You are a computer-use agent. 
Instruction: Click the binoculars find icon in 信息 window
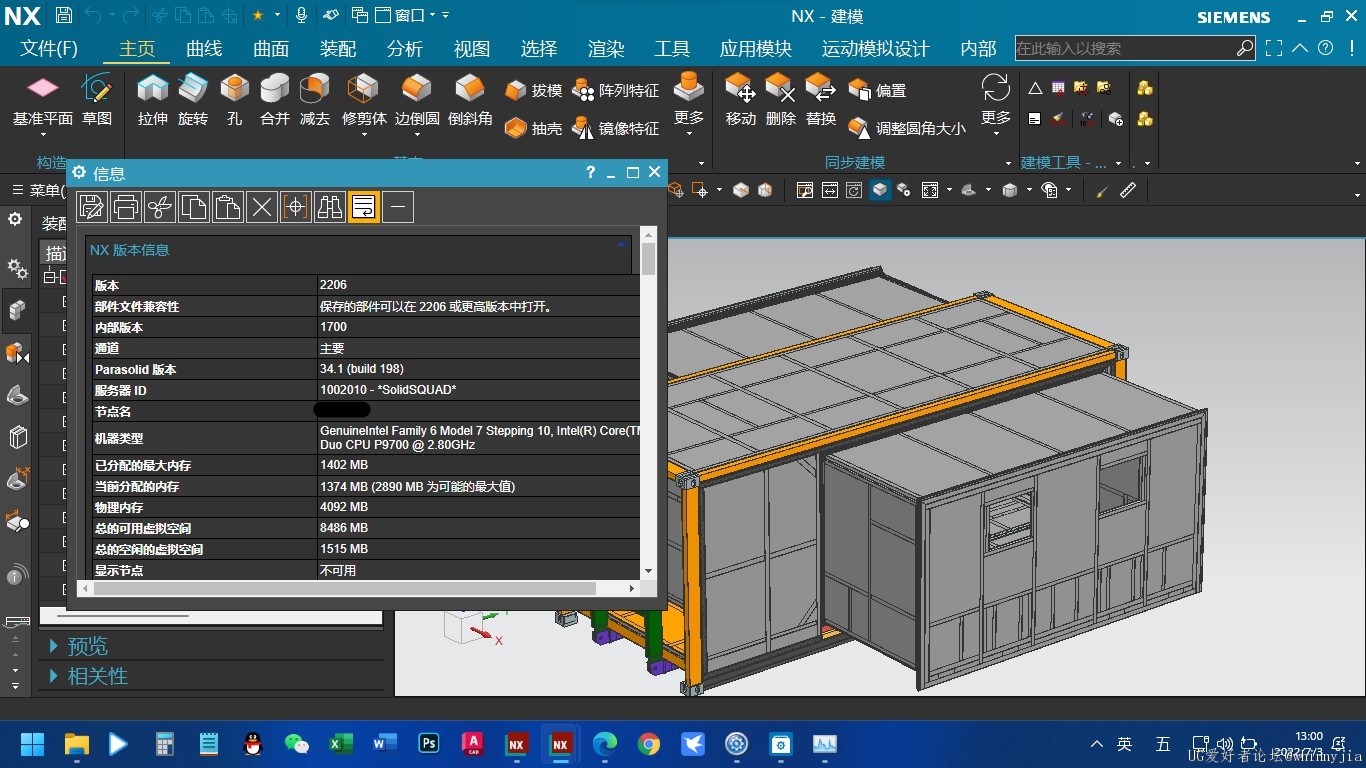tap(329, 207)
